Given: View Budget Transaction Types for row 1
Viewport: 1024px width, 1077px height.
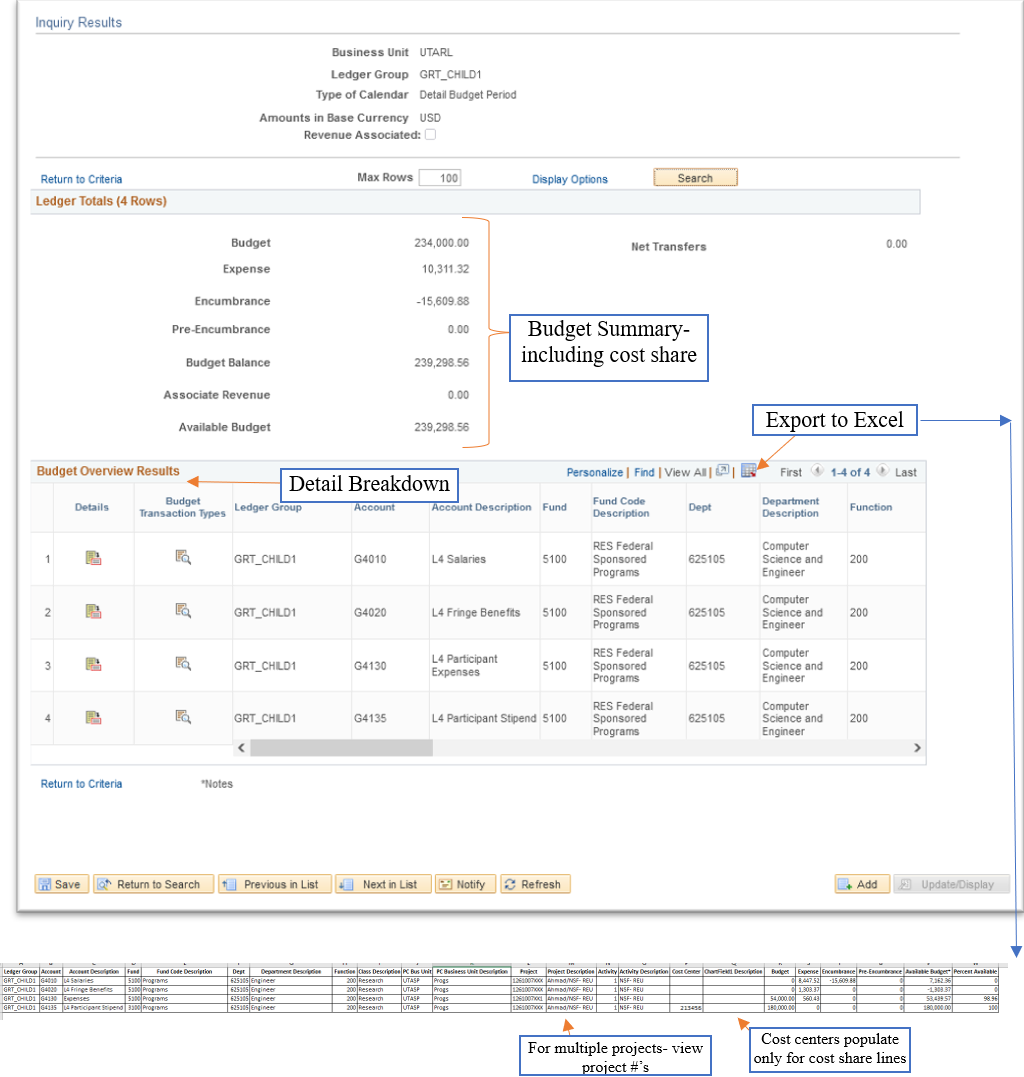Looking at the screenshot, I should pos(183,557).
